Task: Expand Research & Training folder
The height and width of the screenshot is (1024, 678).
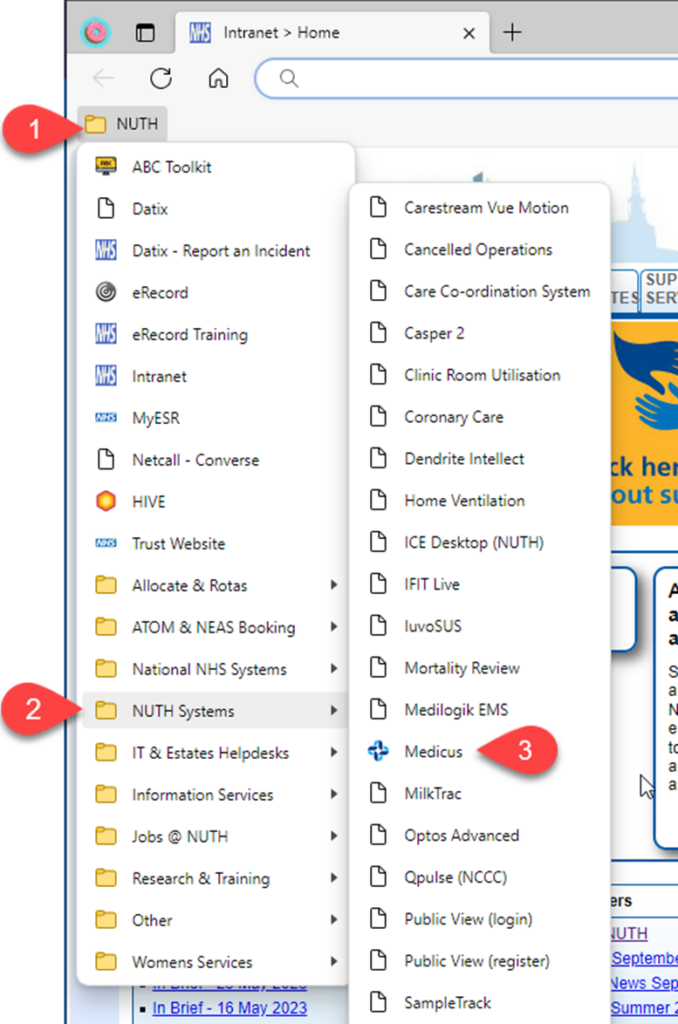Action: (x=216, y=878)
